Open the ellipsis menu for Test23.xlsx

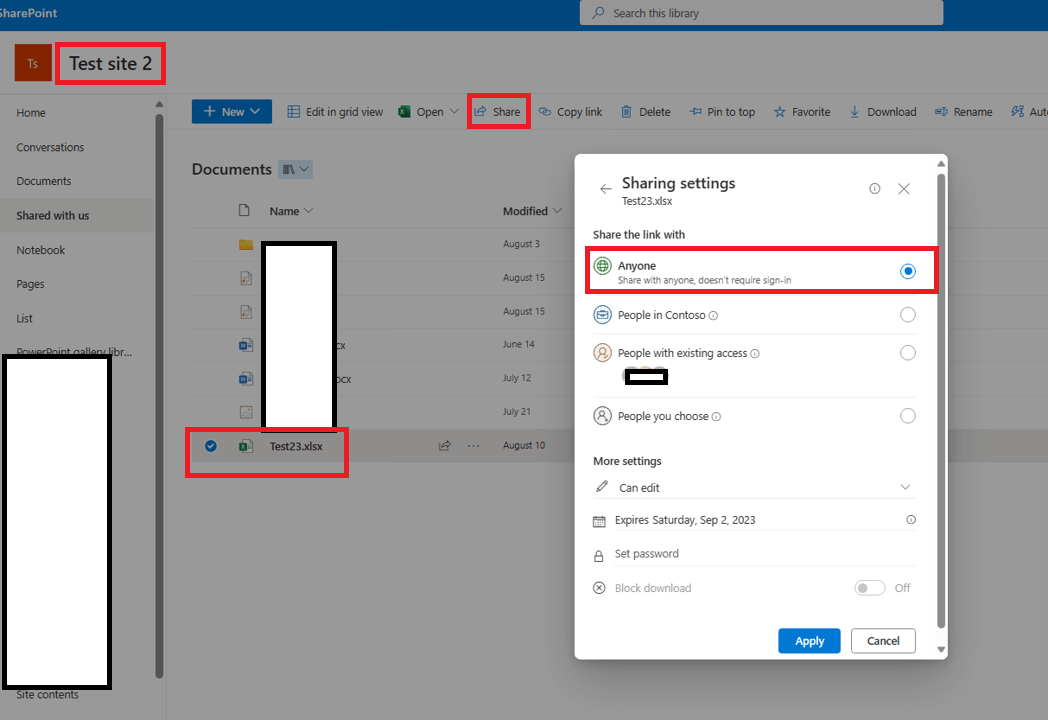[473, 446]
